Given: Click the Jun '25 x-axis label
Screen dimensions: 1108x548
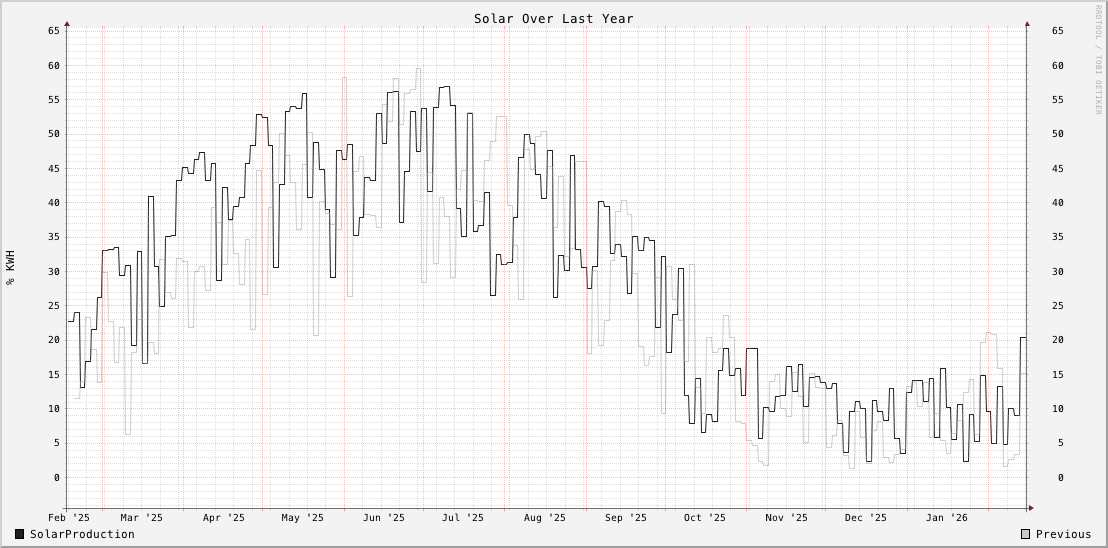Looking at the screenshot, I should (383, 518).
